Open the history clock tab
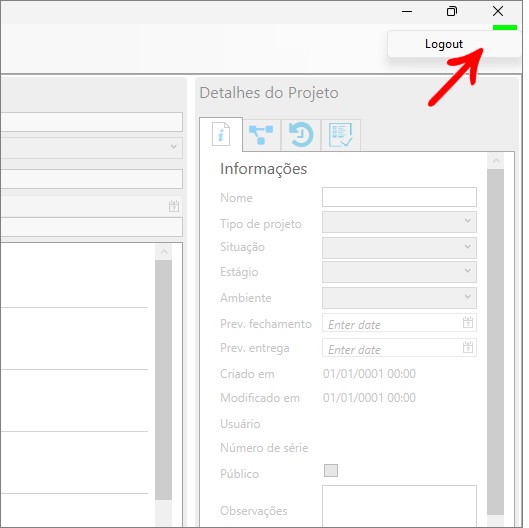529x528 pixels. point(301,135)
